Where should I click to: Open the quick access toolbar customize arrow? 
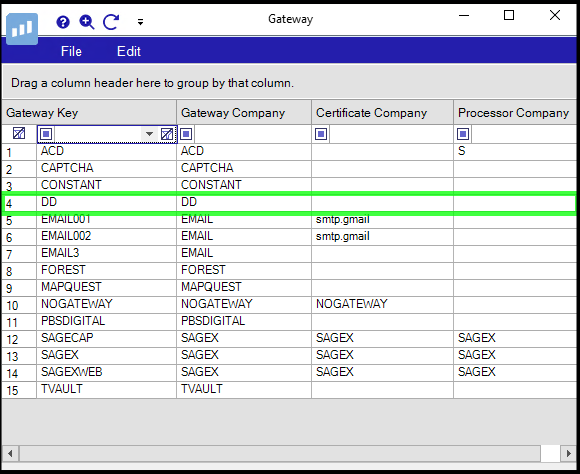coord(140,22)
